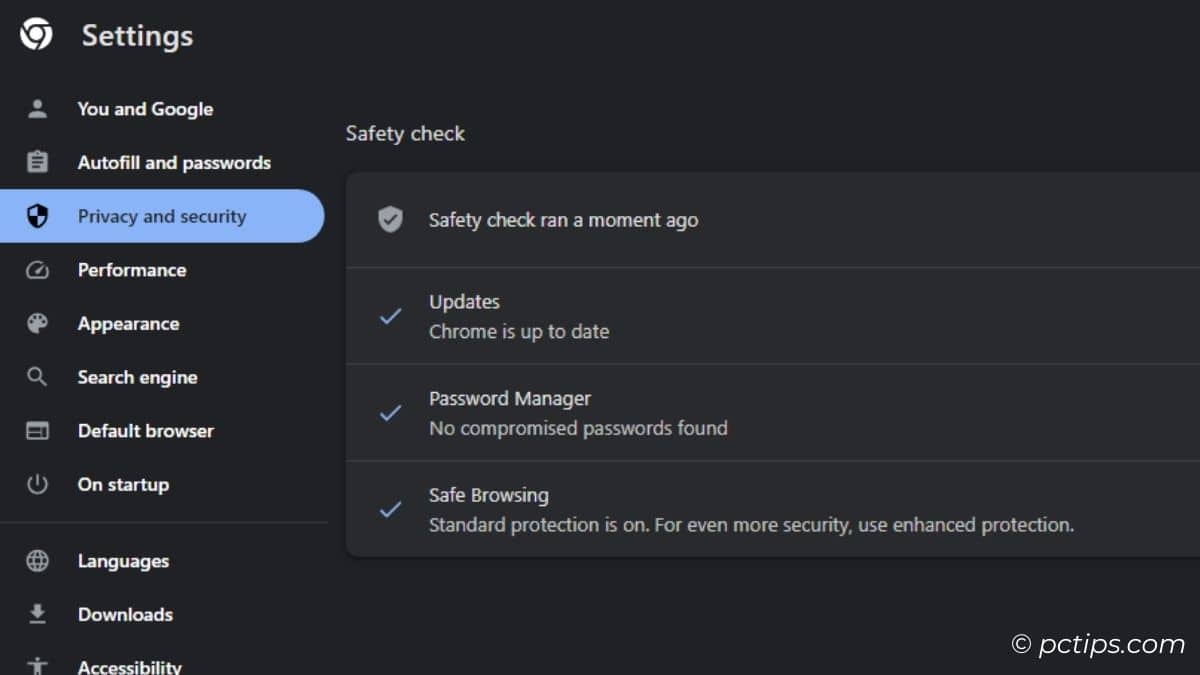Select the Performance speedometer icon
This screenshot has width=1200, height=675.
37,270
